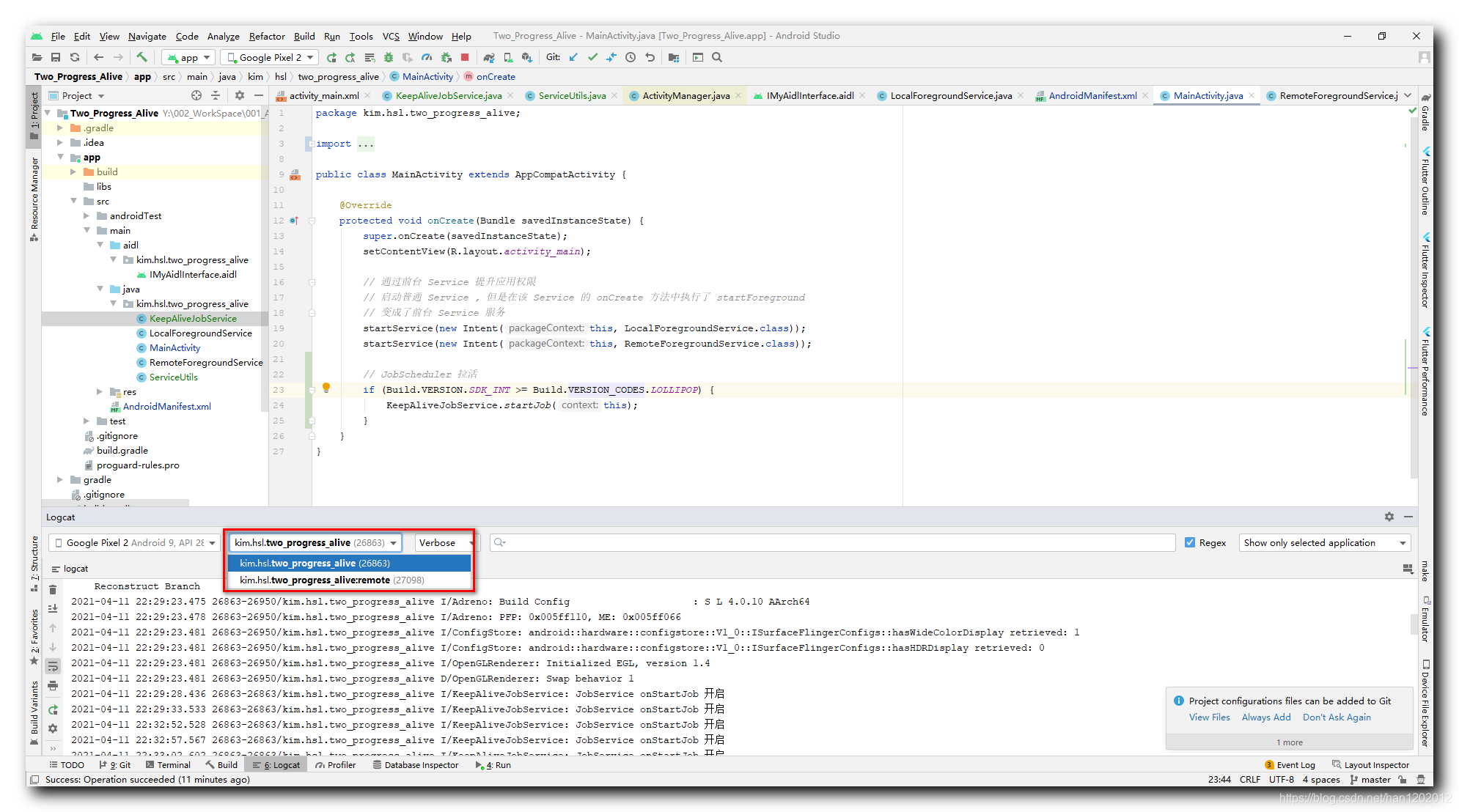Screen dimensions: 1459x812
Task: Close the activity_main.xml tab
Action: coord(367,95)
